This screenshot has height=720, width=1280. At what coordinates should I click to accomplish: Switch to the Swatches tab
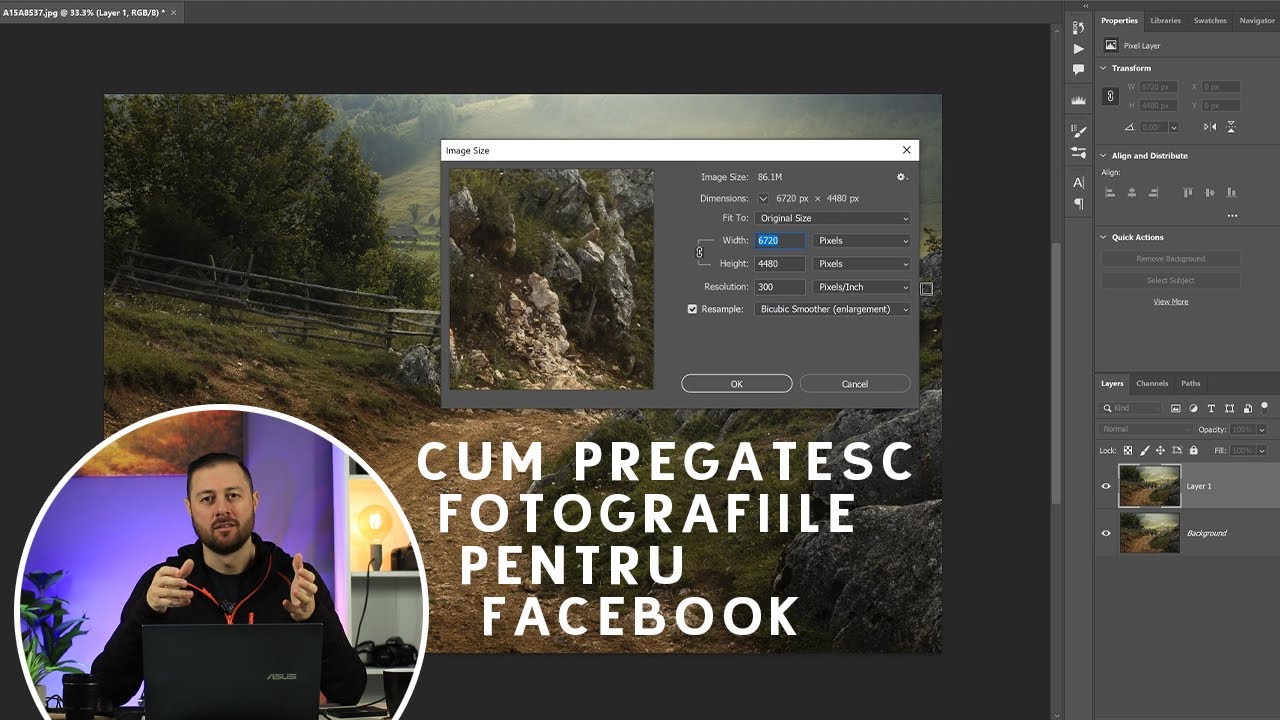pyautogui.click(x=1210, y=20)
